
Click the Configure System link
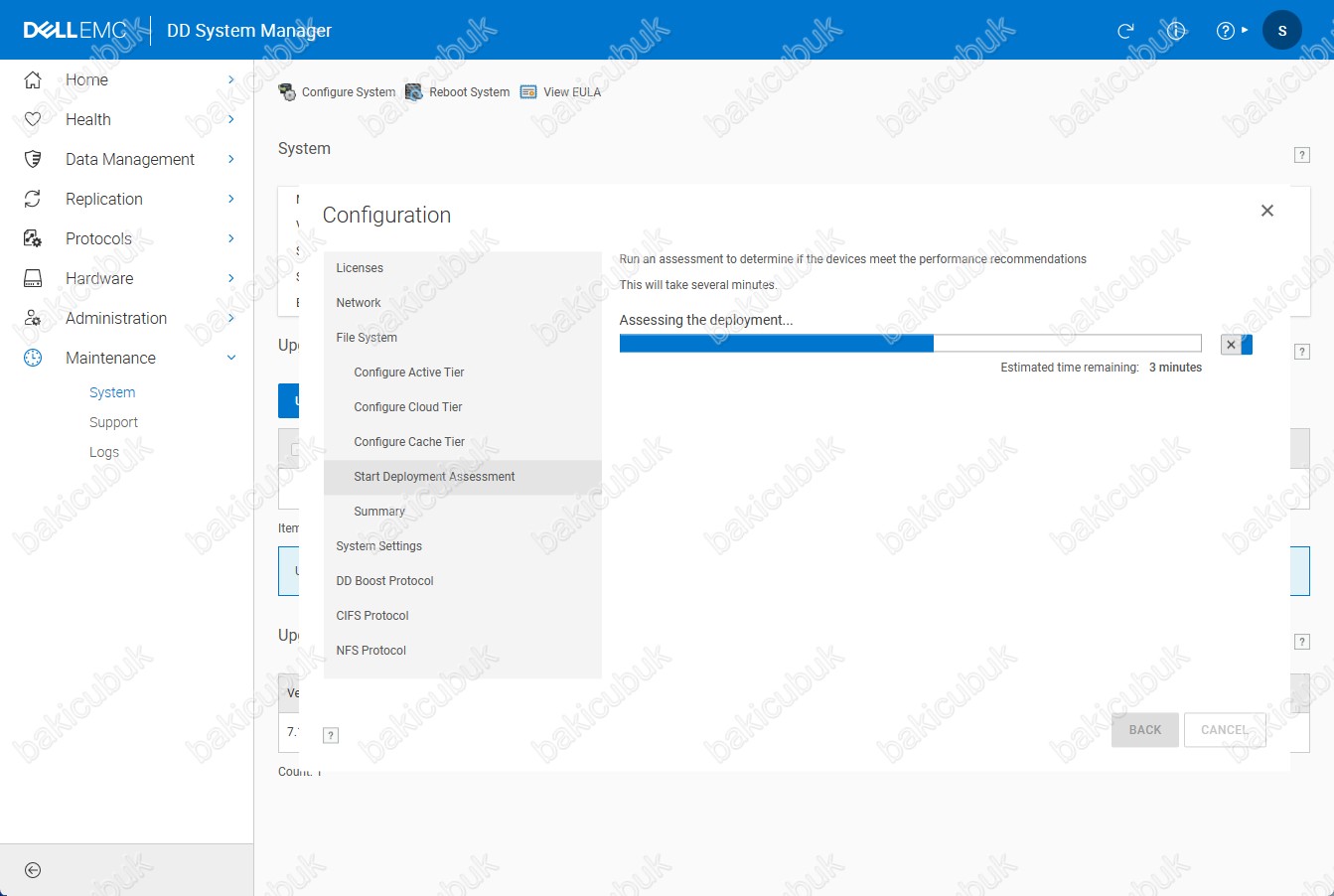point(349,92)
